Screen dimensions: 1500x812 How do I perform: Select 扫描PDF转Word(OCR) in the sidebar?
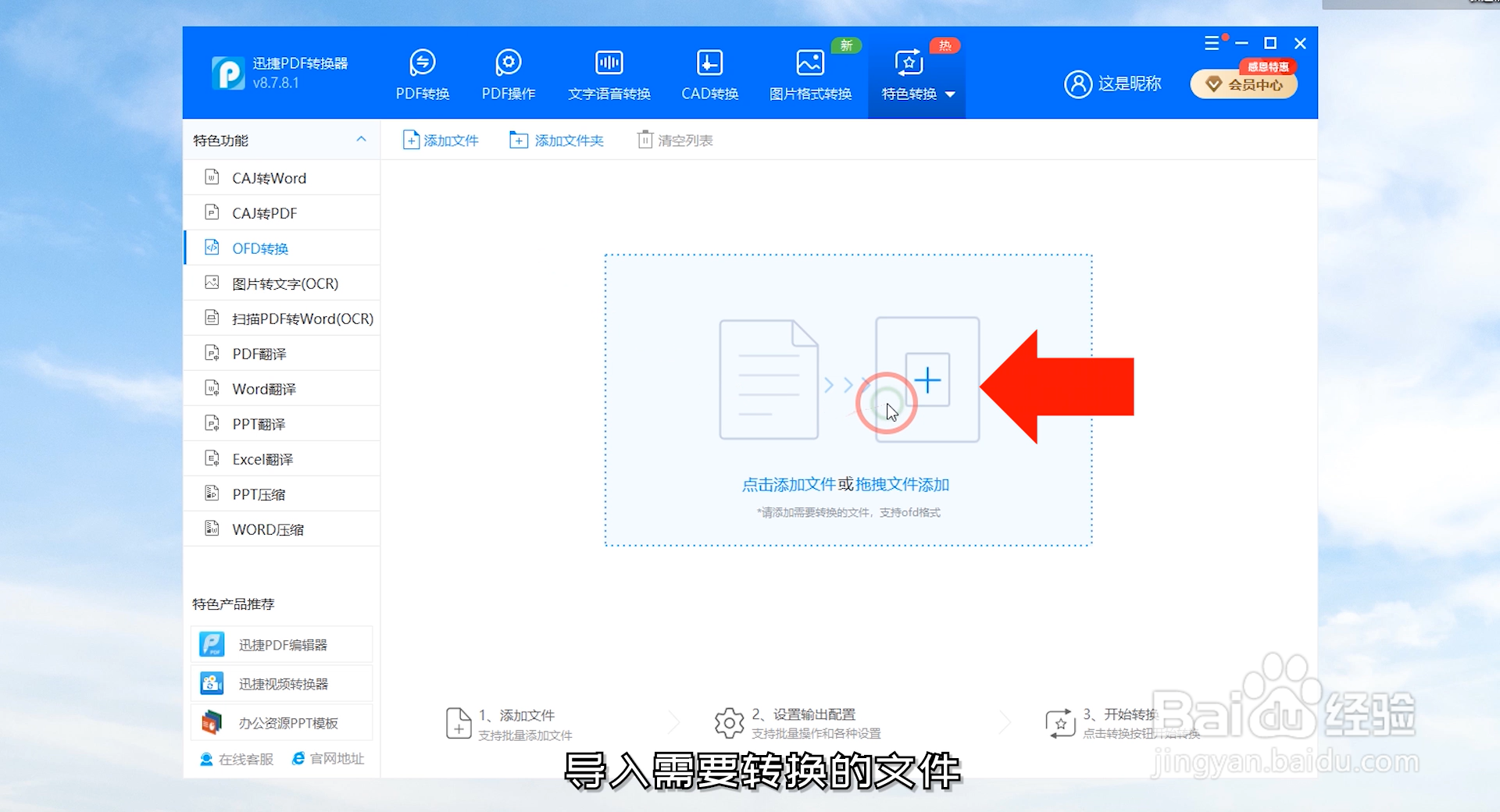(282, 319)
